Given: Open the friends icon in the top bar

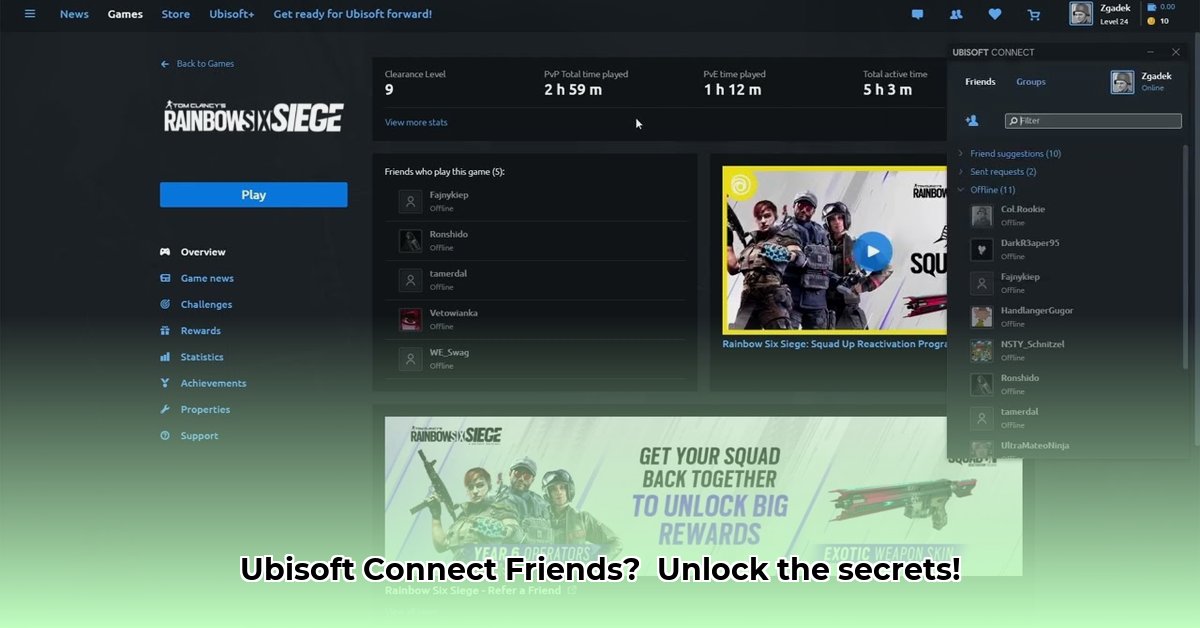Looking at the screenshot, I should (x=956, y=14).
